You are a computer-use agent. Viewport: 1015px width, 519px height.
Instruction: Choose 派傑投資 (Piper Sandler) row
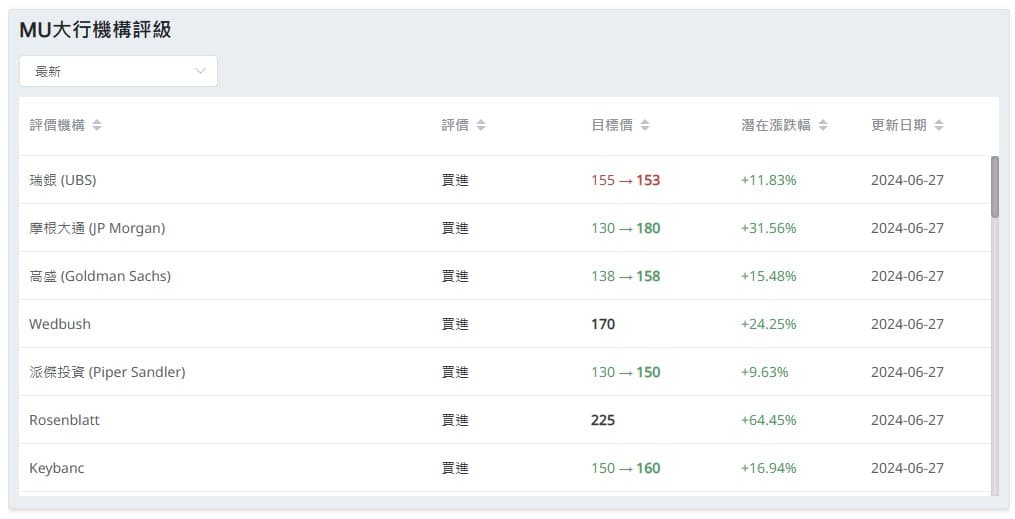[107, 372]
